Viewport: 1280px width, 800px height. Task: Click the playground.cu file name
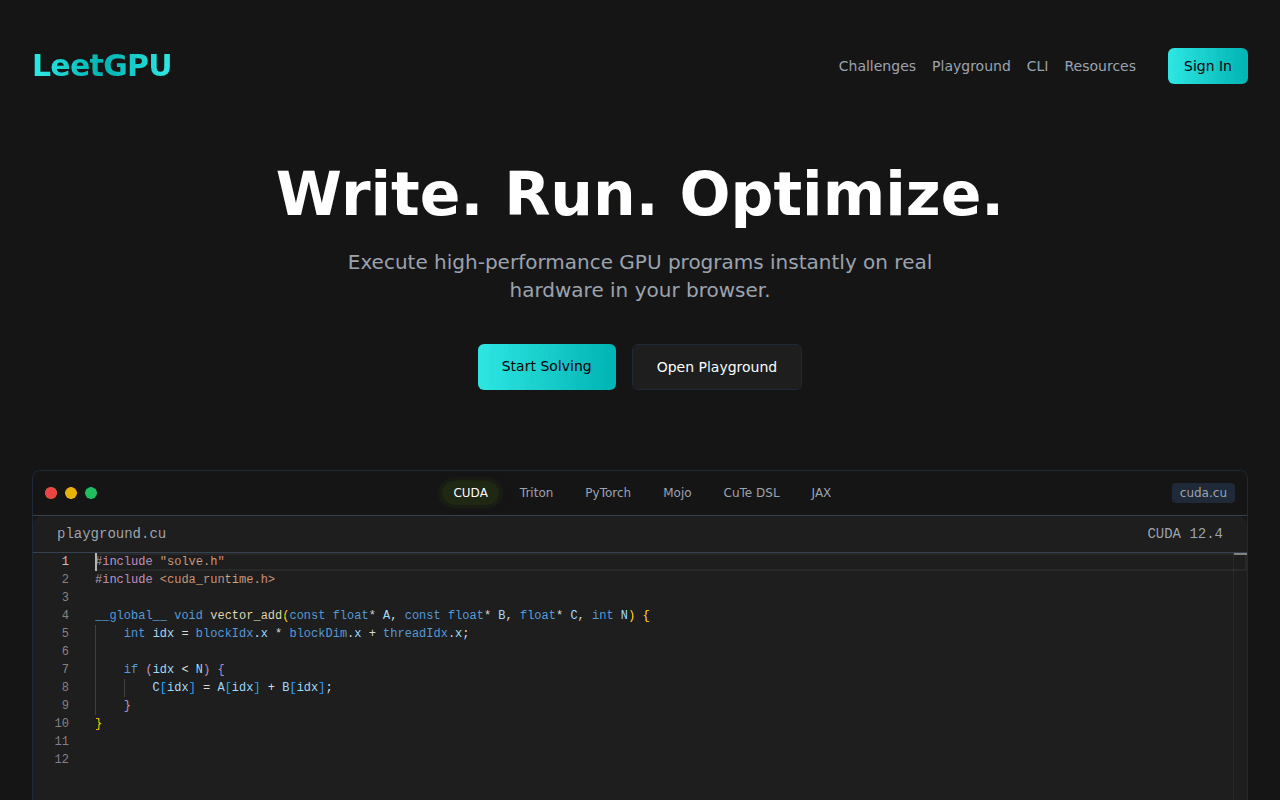click(x=112, y=534)
